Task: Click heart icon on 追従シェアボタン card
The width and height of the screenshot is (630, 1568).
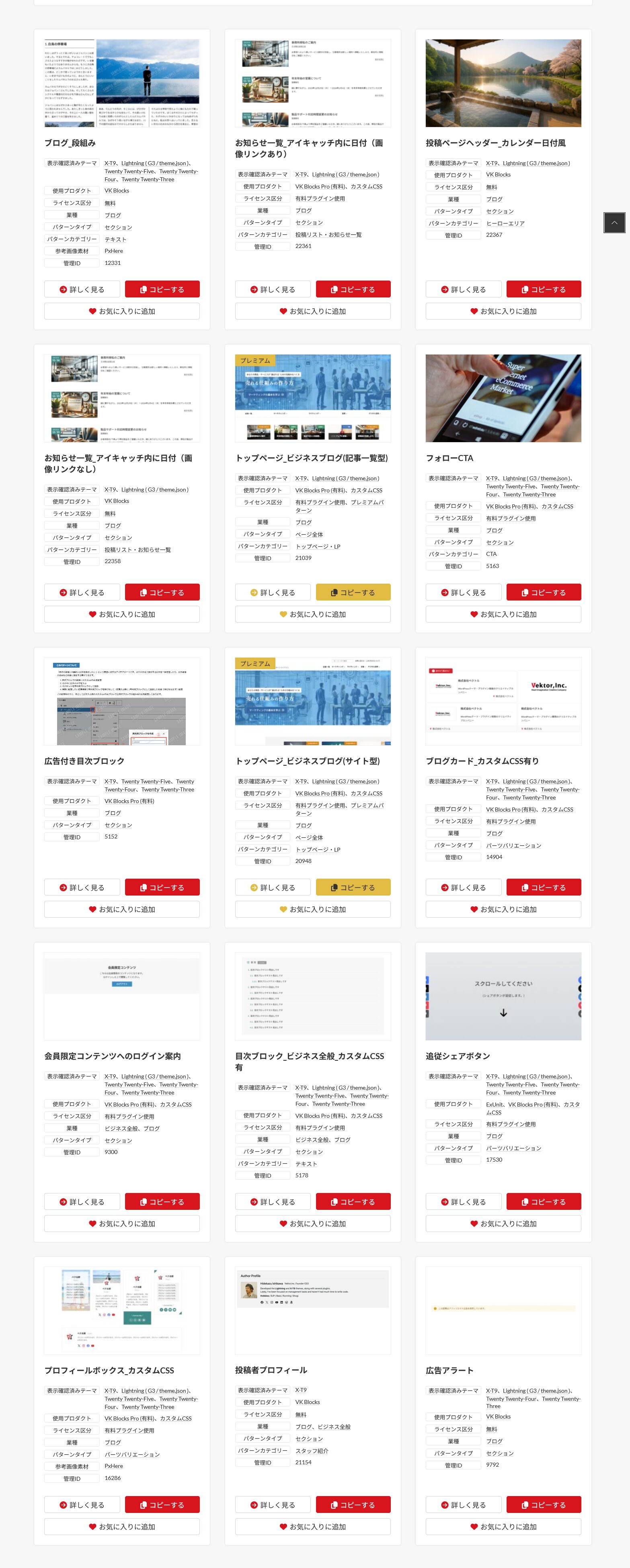Action: [x=474, y=1224]
